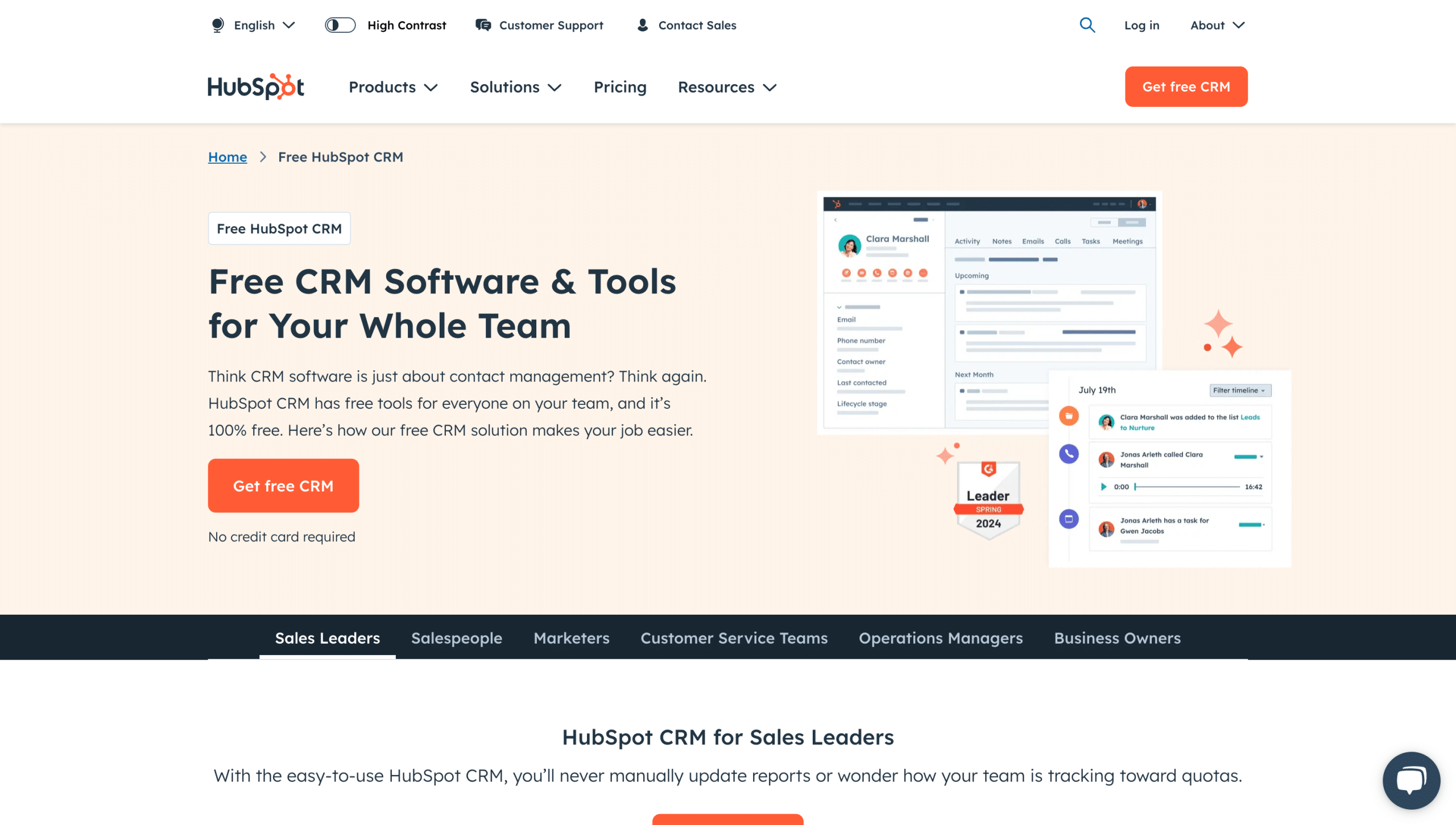The image size is (1456, 825).
Task: Toggle the High Contrast switch
Action: pyautogui.click(x=340, y=25)
